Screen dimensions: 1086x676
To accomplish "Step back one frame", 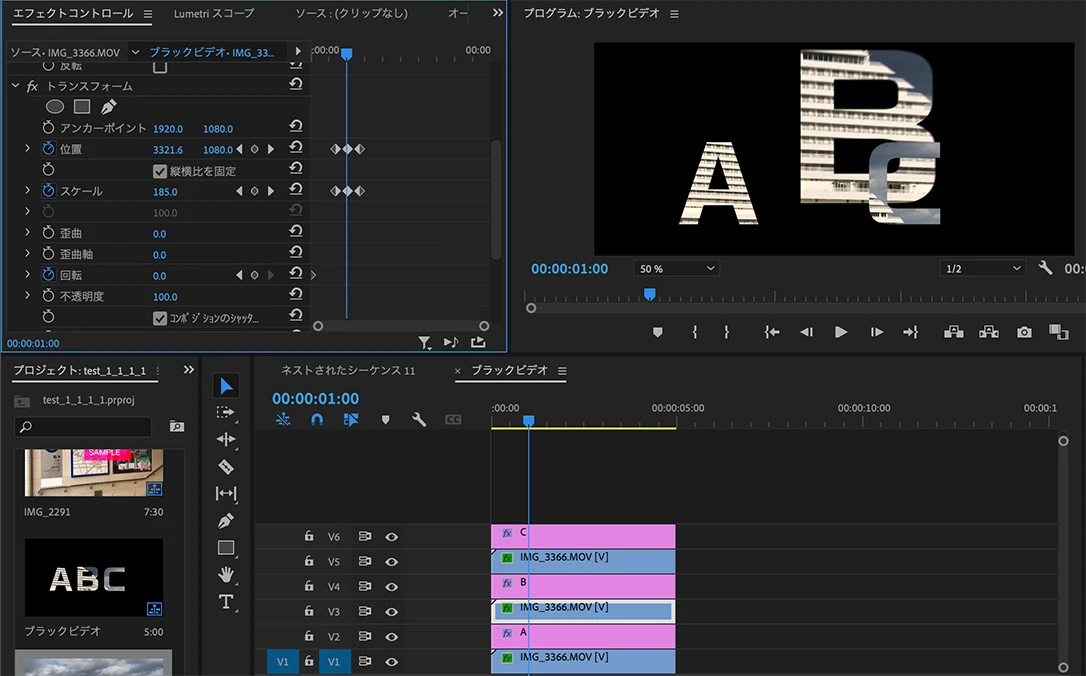I will (x=806, y=332).
